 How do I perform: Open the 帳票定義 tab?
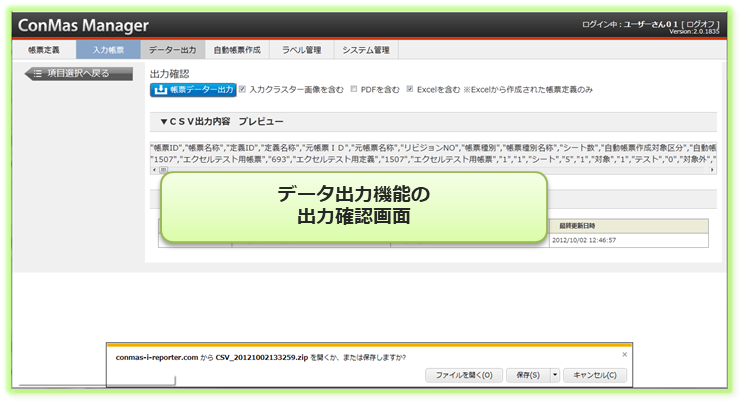41,49
